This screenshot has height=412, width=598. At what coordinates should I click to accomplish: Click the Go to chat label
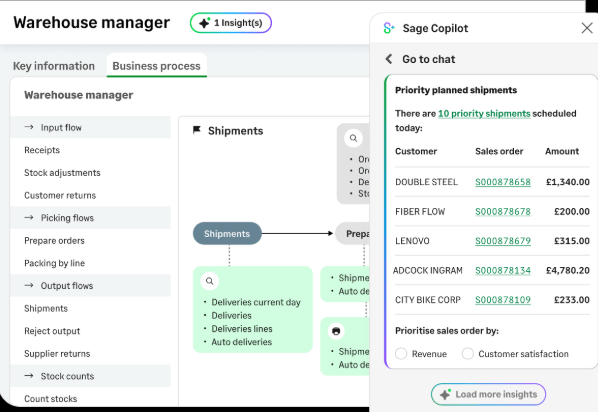[x=429, y=59]
